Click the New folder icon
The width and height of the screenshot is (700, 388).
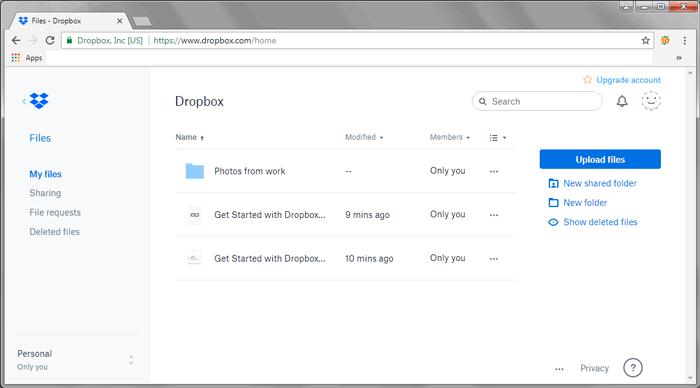coord(553,203)
